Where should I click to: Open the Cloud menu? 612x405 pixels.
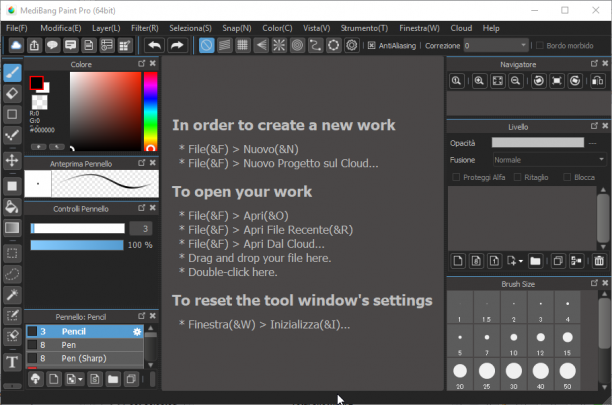(x=461, y=28)
